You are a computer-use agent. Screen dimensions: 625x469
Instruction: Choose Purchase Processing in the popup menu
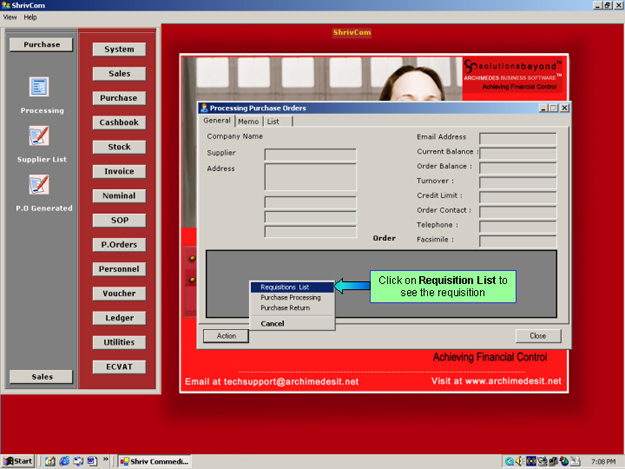coord(290,298)
